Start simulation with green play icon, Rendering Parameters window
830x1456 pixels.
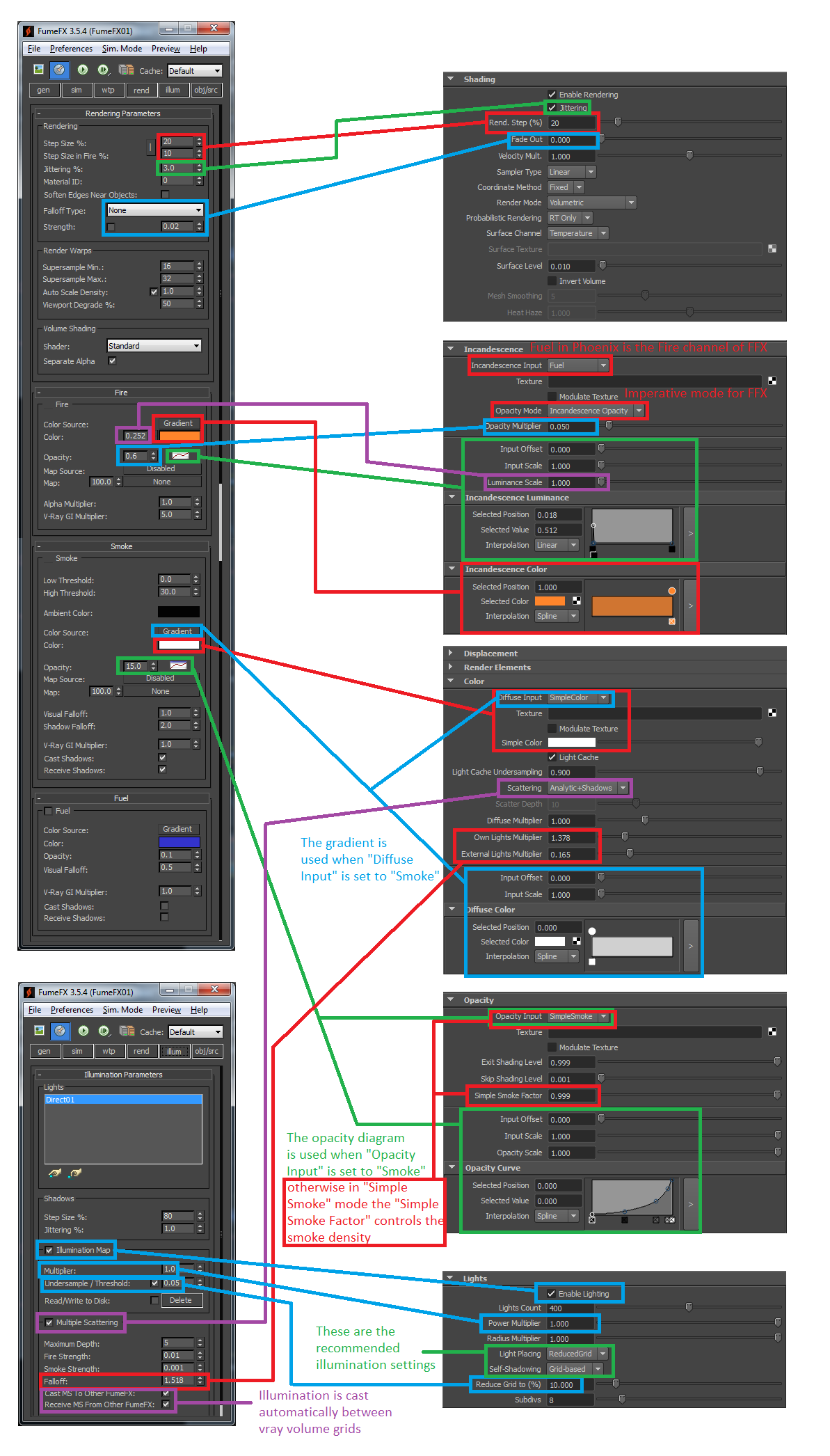point(83,70)
